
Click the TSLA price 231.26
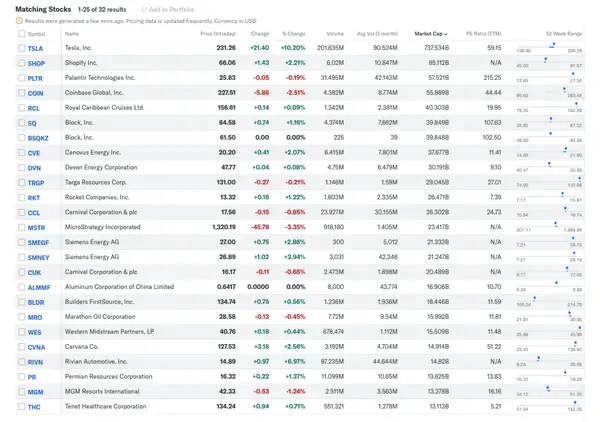coord(226,48)
